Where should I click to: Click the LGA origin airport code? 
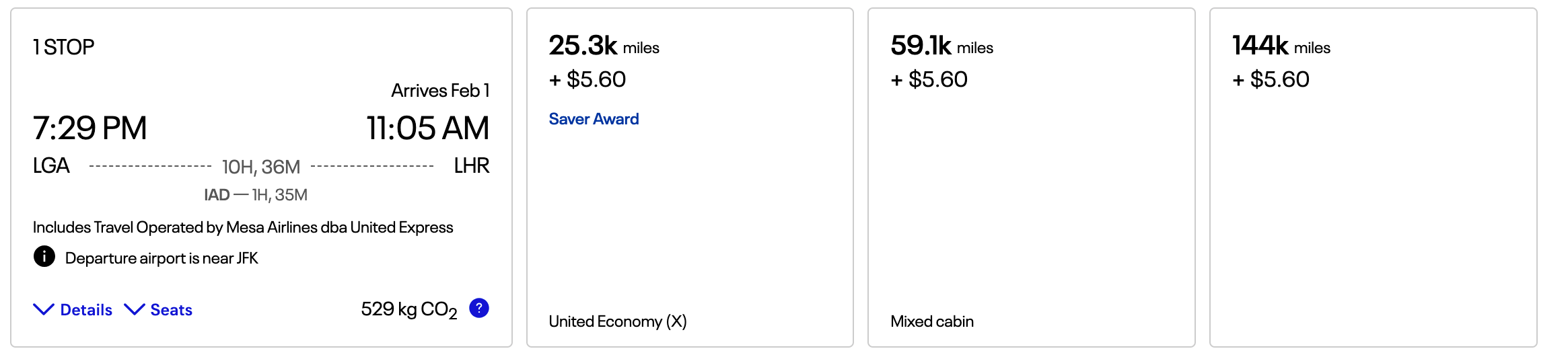coord(51,165)
